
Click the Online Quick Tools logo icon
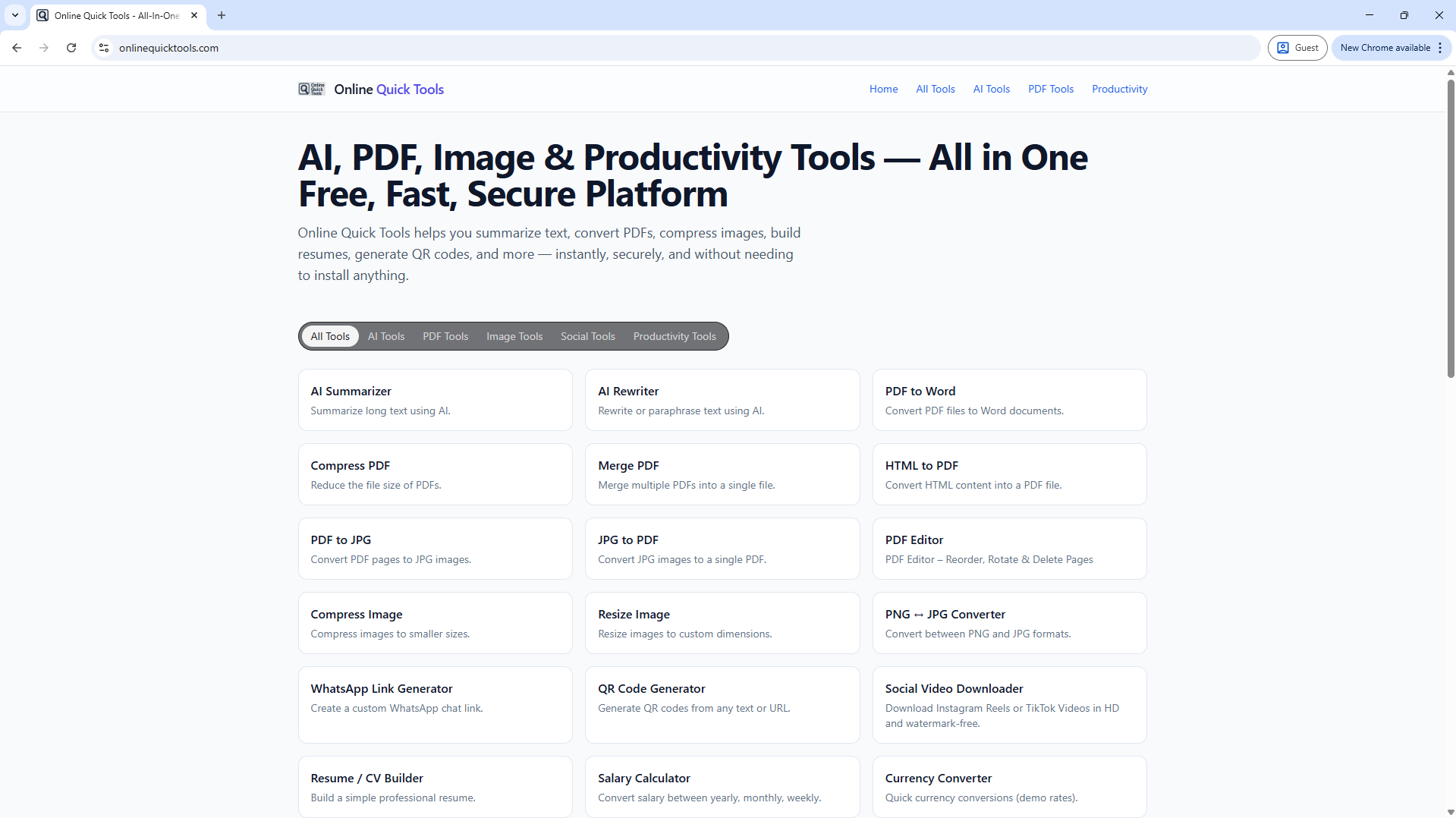tap(311, 89)
